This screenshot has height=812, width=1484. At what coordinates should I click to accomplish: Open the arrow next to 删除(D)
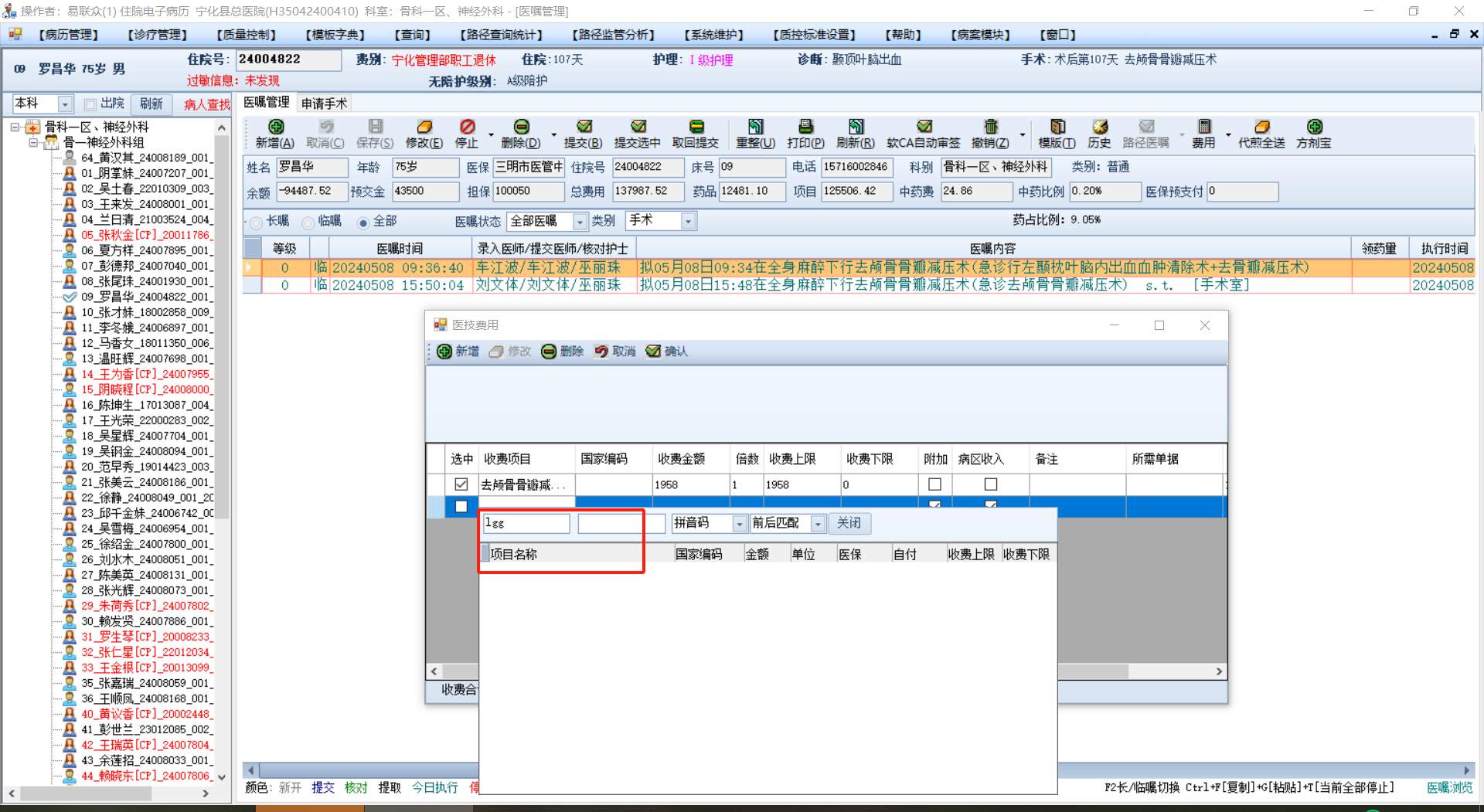553,134
